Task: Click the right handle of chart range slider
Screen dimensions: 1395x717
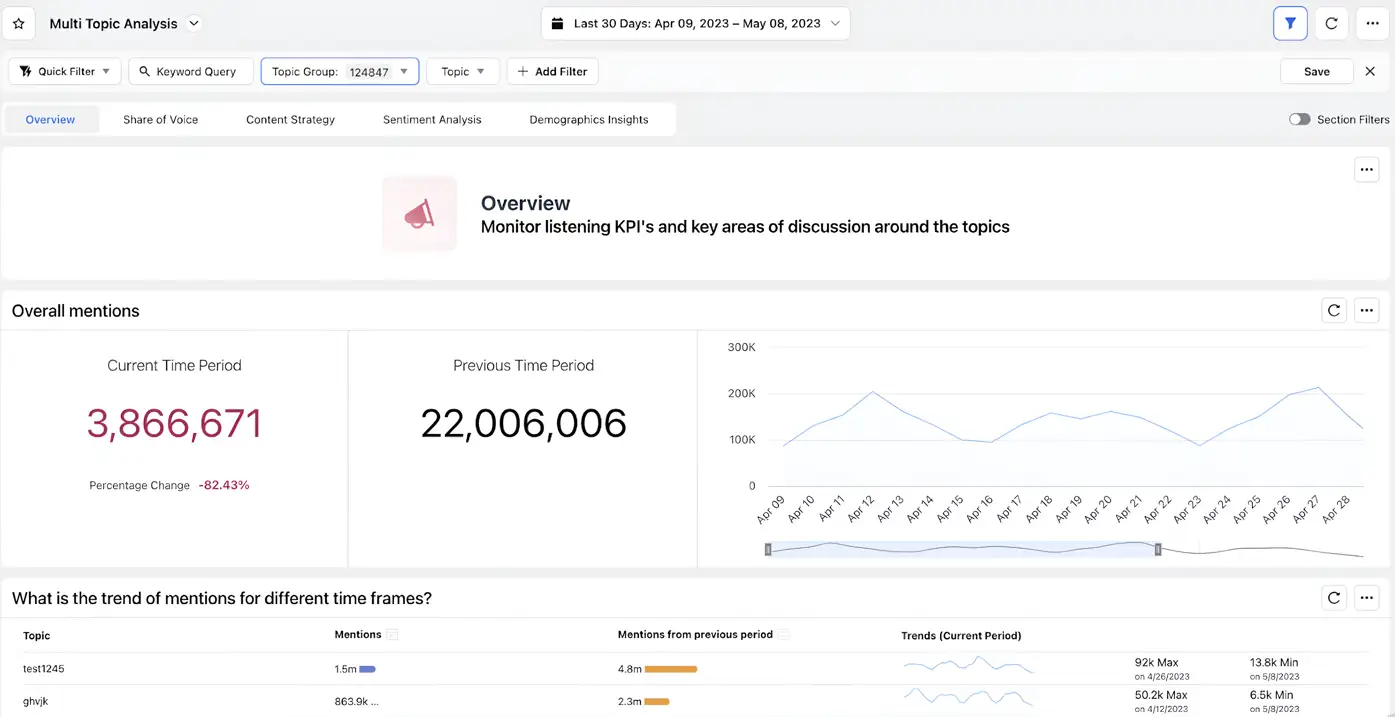Action: (x=1158, y=549)
